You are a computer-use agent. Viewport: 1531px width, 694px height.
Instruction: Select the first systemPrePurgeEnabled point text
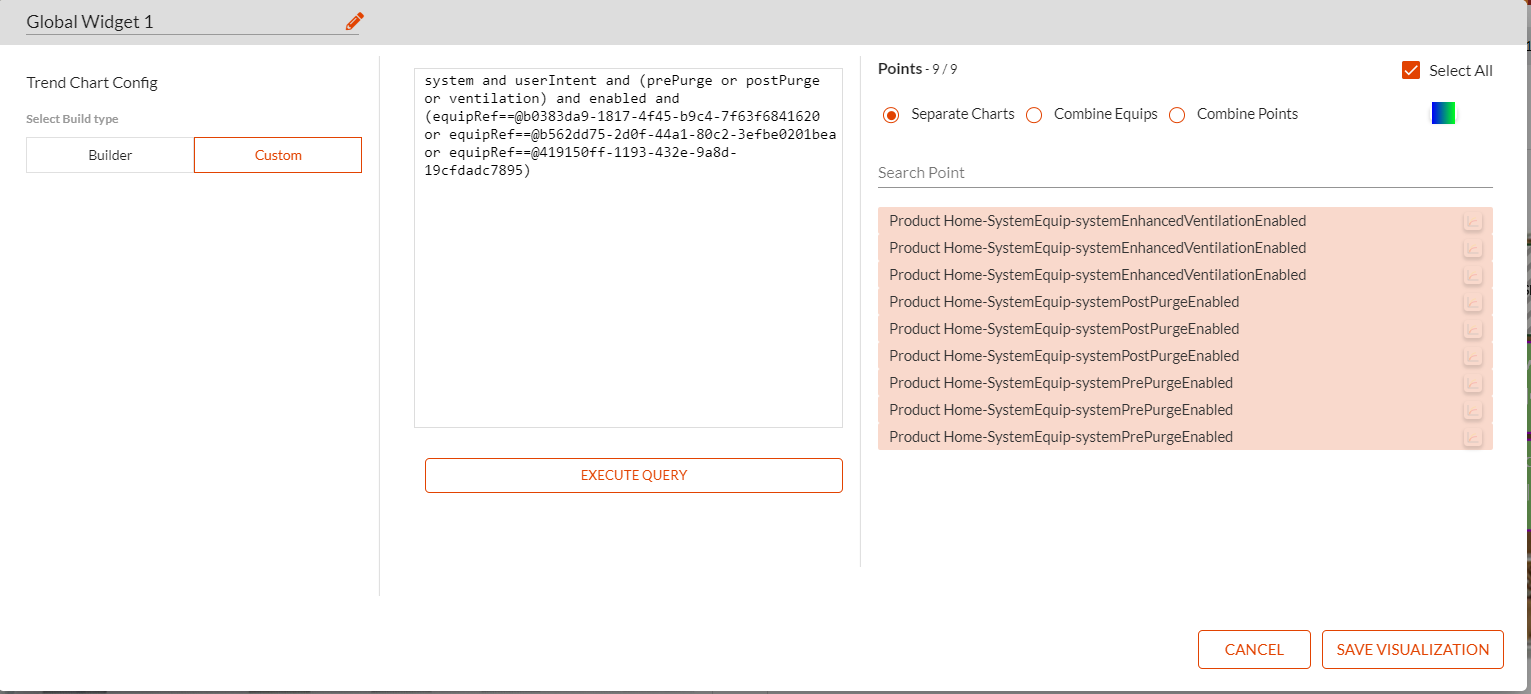[1061, 383]
